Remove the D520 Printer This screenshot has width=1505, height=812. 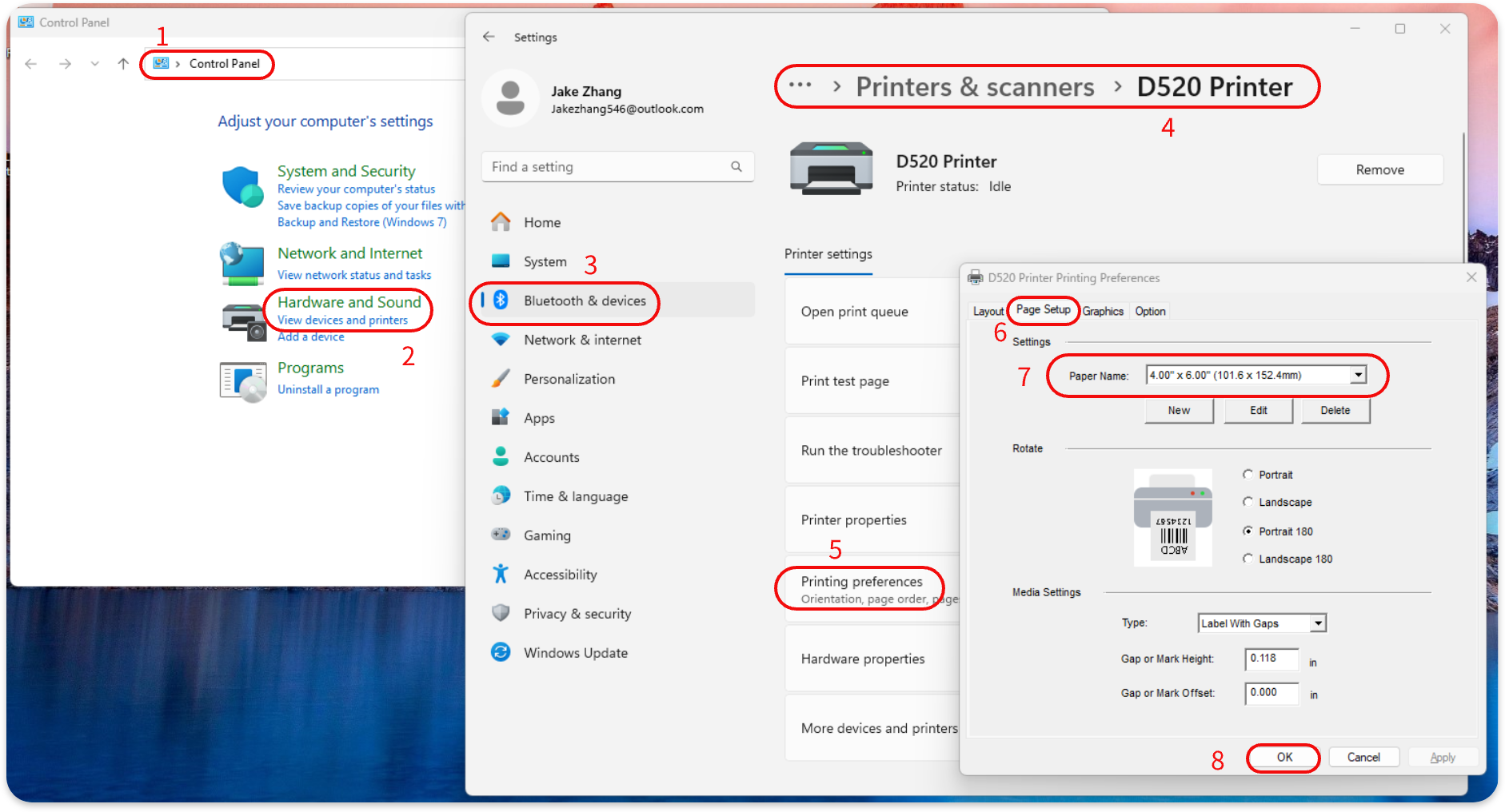click(1379, 169)
